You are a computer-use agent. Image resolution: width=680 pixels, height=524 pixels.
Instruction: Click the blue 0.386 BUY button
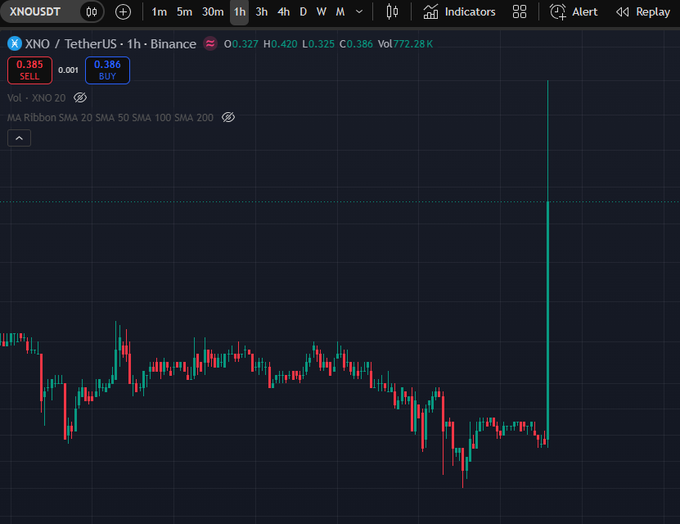pyautogui.click(x=108, y=70)
